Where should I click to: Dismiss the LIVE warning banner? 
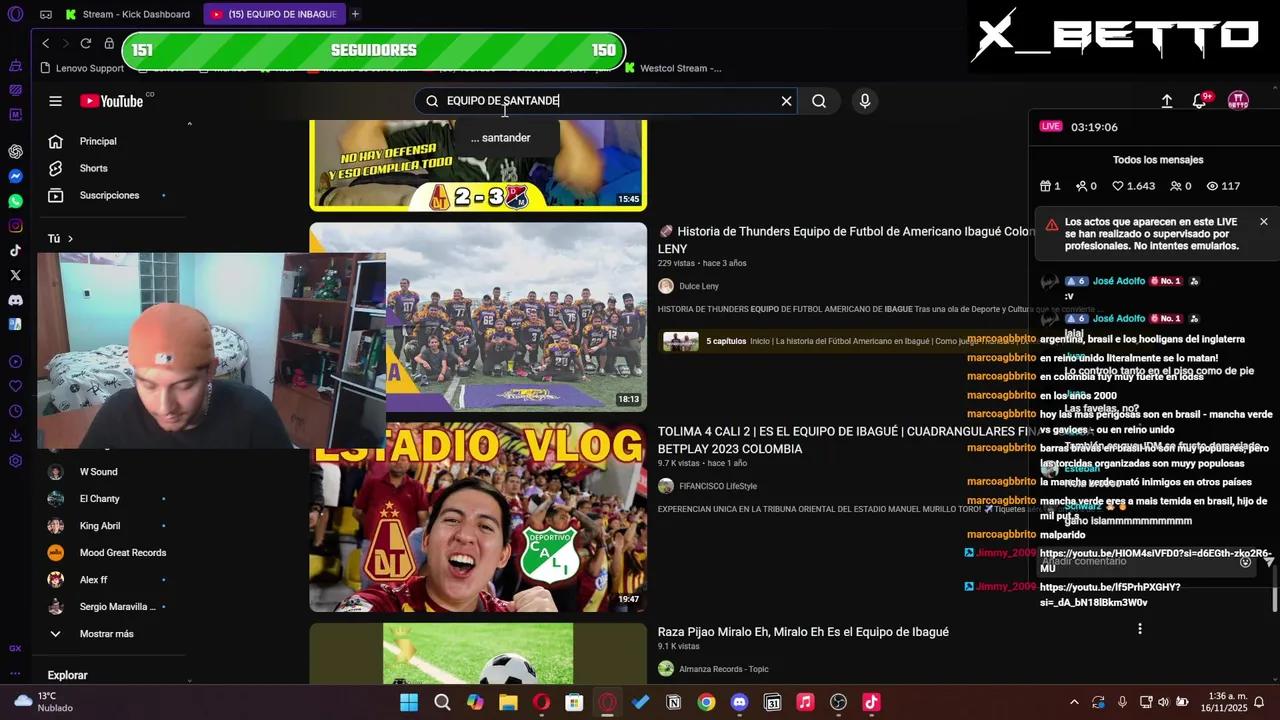point(1263,222)
